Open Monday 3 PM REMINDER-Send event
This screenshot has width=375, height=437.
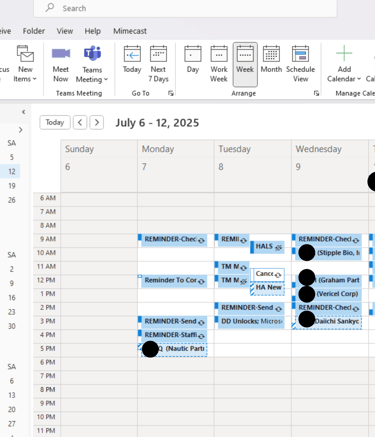click(x=173, y=322)
